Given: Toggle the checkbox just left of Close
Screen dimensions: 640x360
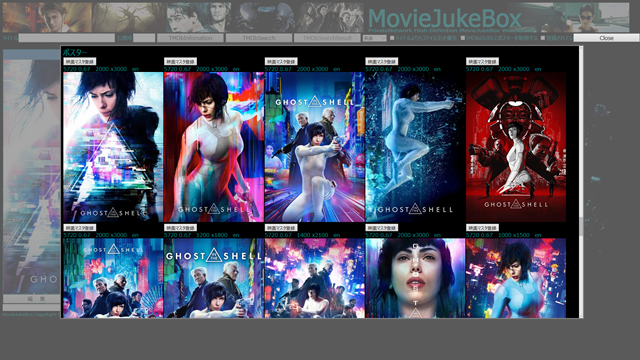Looking at the screenshot, I should pos(543,38).
